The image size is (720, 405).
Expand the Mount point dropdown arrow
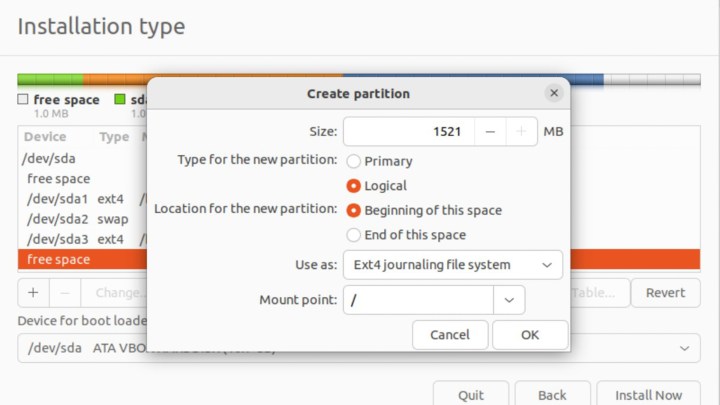pos(509,299)
